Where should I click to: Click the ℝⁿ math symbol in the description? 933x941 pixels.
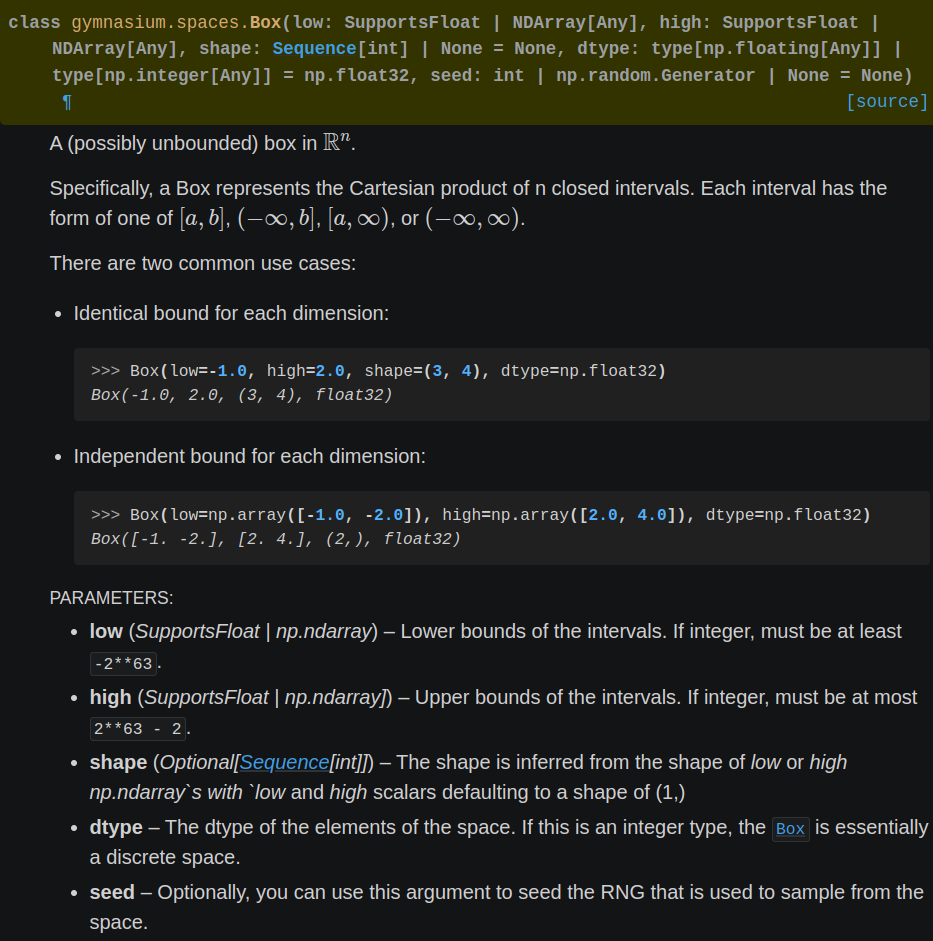tap(337, 142)
